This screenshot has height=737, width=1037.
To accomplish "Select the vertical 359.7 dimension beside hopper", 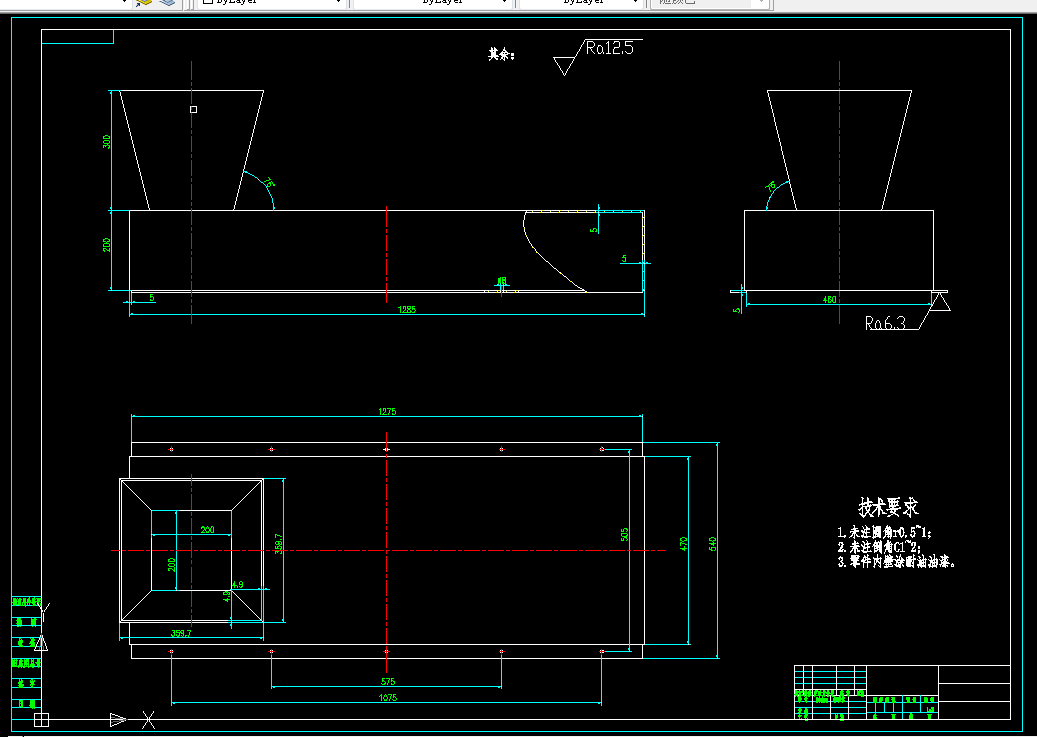I will (x=279, y=544).
